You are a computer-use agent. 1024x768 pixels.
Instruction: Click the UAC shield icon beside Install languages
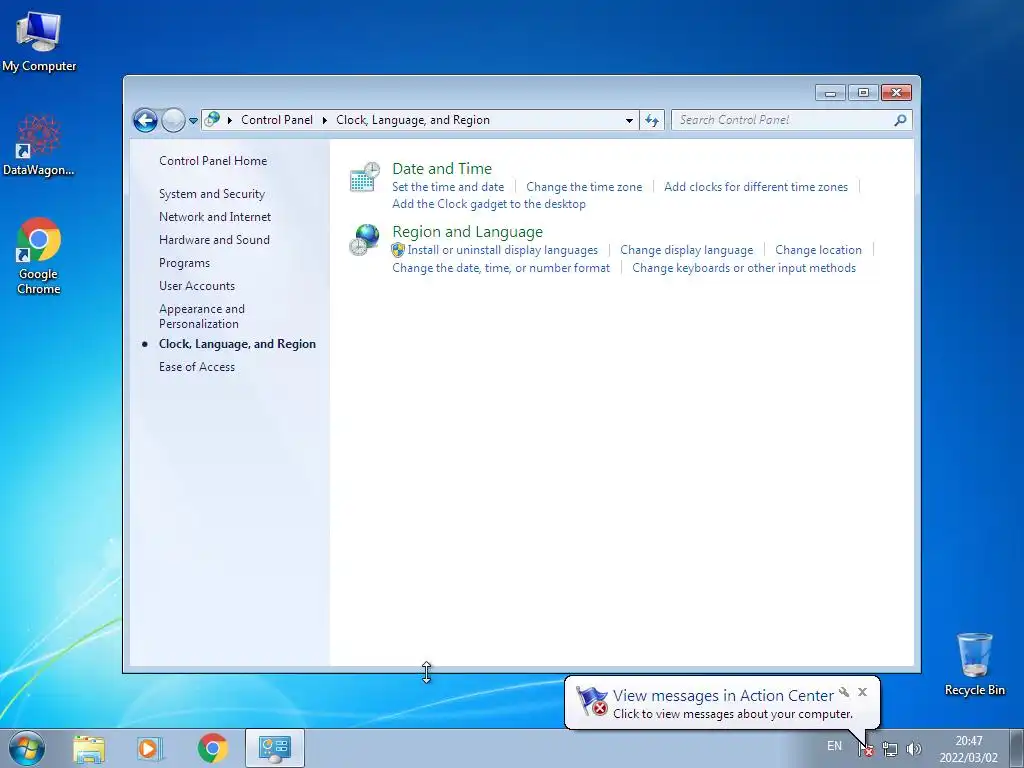(398, 250)
